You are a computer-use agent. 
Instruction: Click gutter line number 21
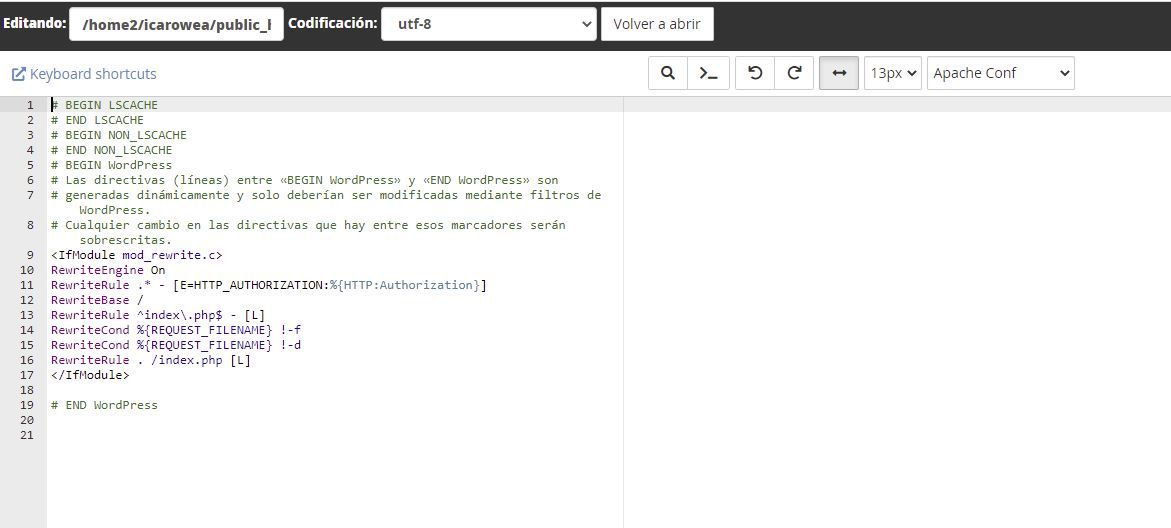tap(27, 435)
